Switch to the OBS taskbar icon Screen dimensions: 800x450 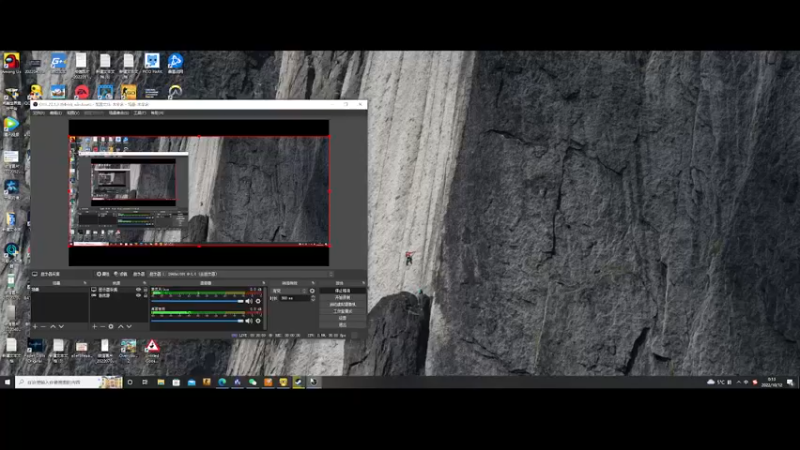(314, 382)
